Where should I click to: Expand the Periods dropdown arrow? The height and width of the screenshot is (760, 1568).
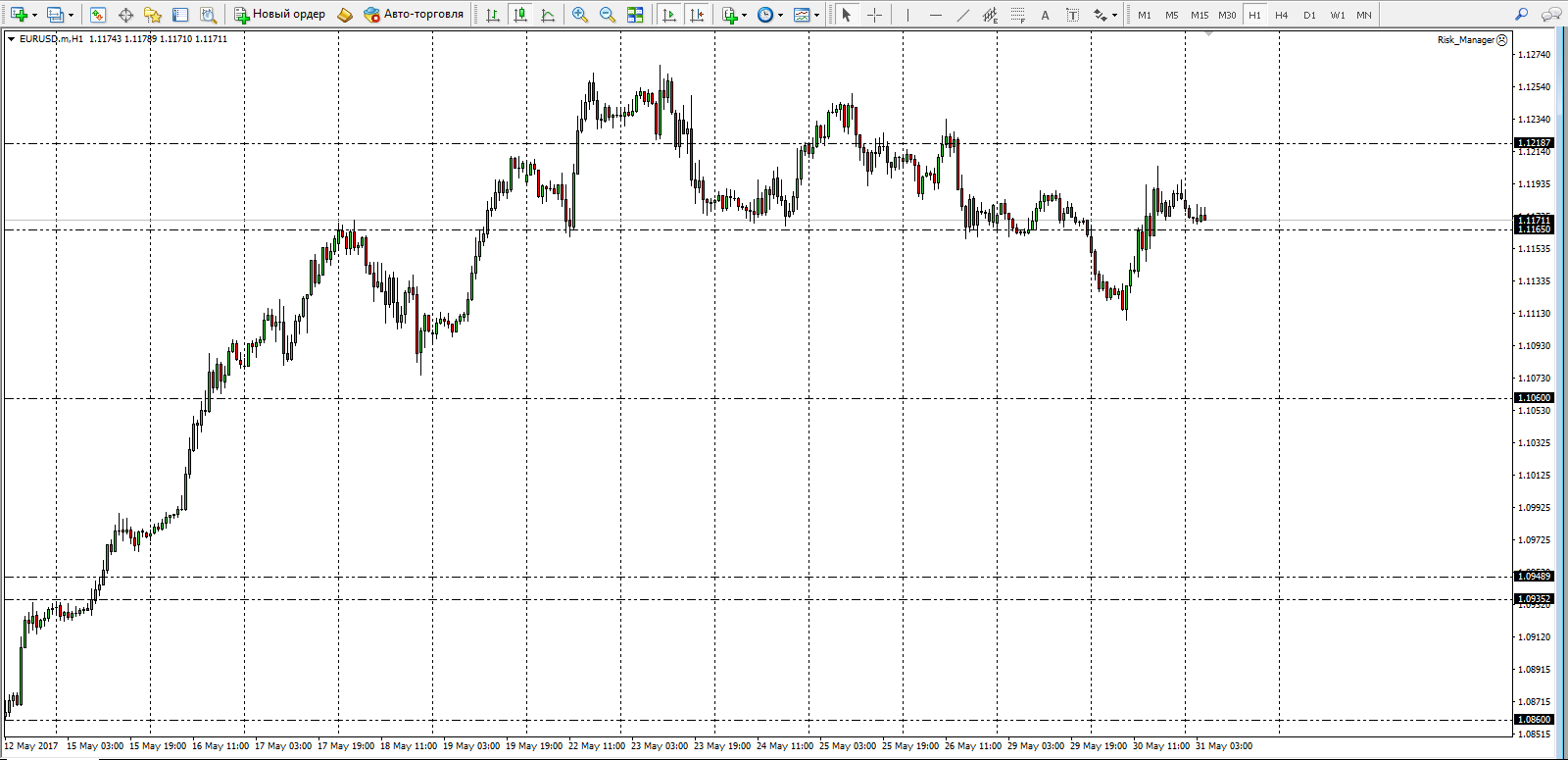(x=780, y=15)
